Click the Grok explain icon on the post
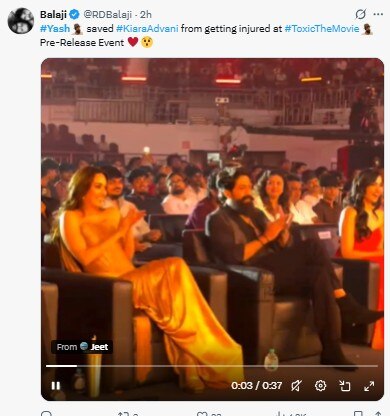Viewport: 390px width, 416px height. 360,14
